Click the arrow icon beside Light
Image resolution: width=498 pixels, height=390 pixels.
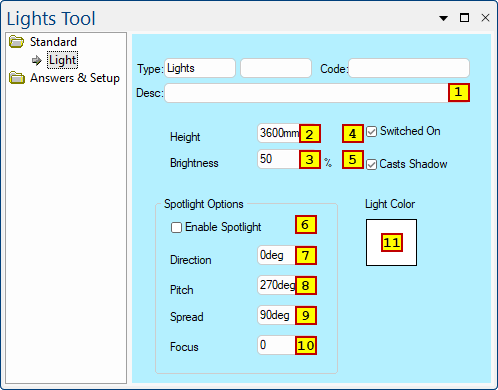(x=37, y=60)
